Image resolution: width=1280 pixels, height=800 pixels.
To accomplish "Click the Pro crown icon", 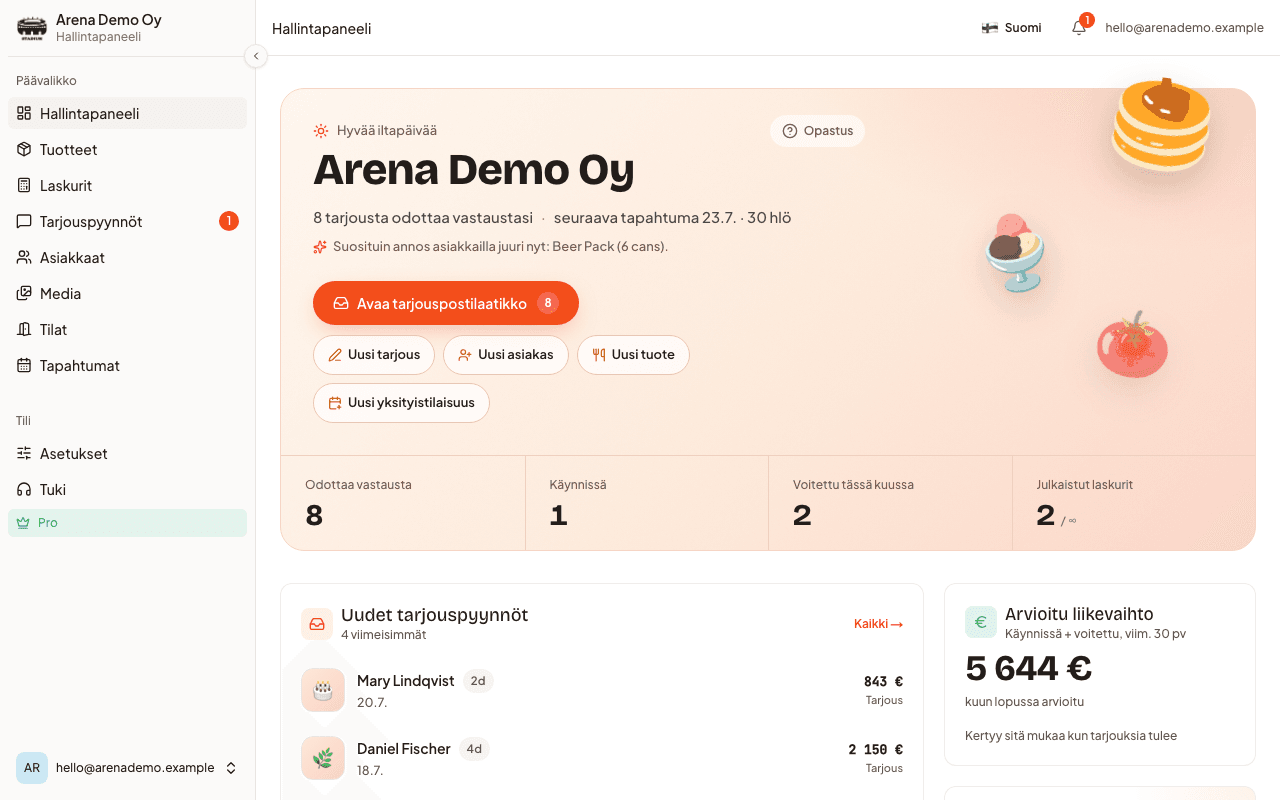I will pos(24,522).
